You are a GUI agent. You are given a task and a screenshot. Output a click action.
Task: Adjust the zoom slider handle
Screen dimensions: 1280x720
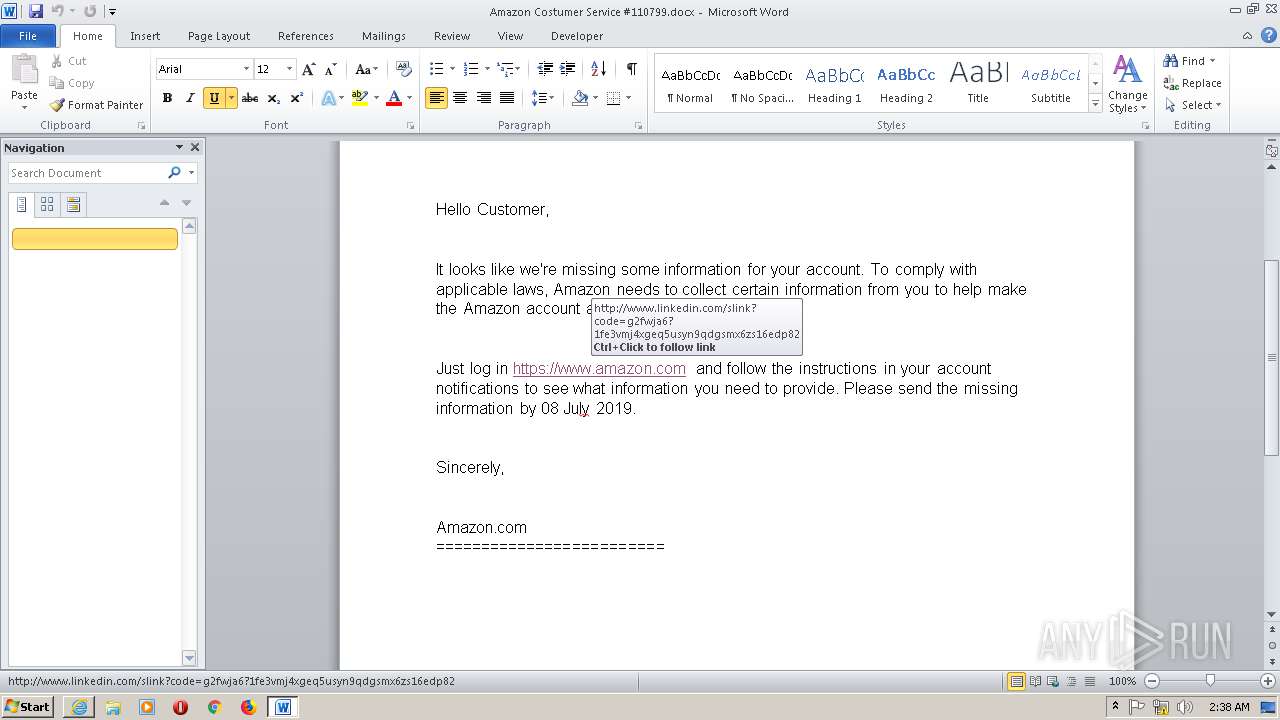(1210, 681)
